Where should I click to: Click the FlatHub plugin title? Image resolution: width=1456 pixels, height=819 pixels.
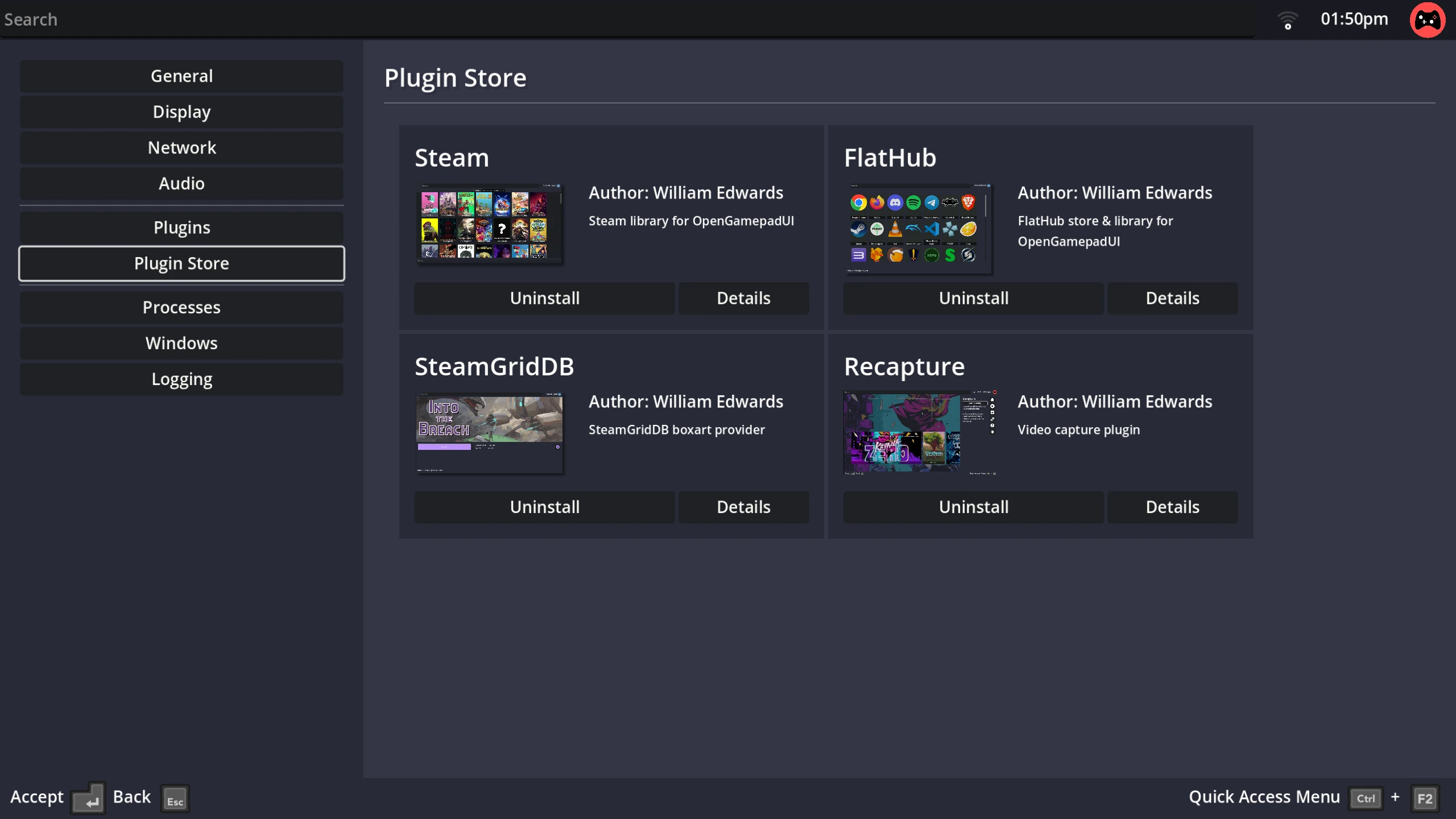click(x=890, y=158)
